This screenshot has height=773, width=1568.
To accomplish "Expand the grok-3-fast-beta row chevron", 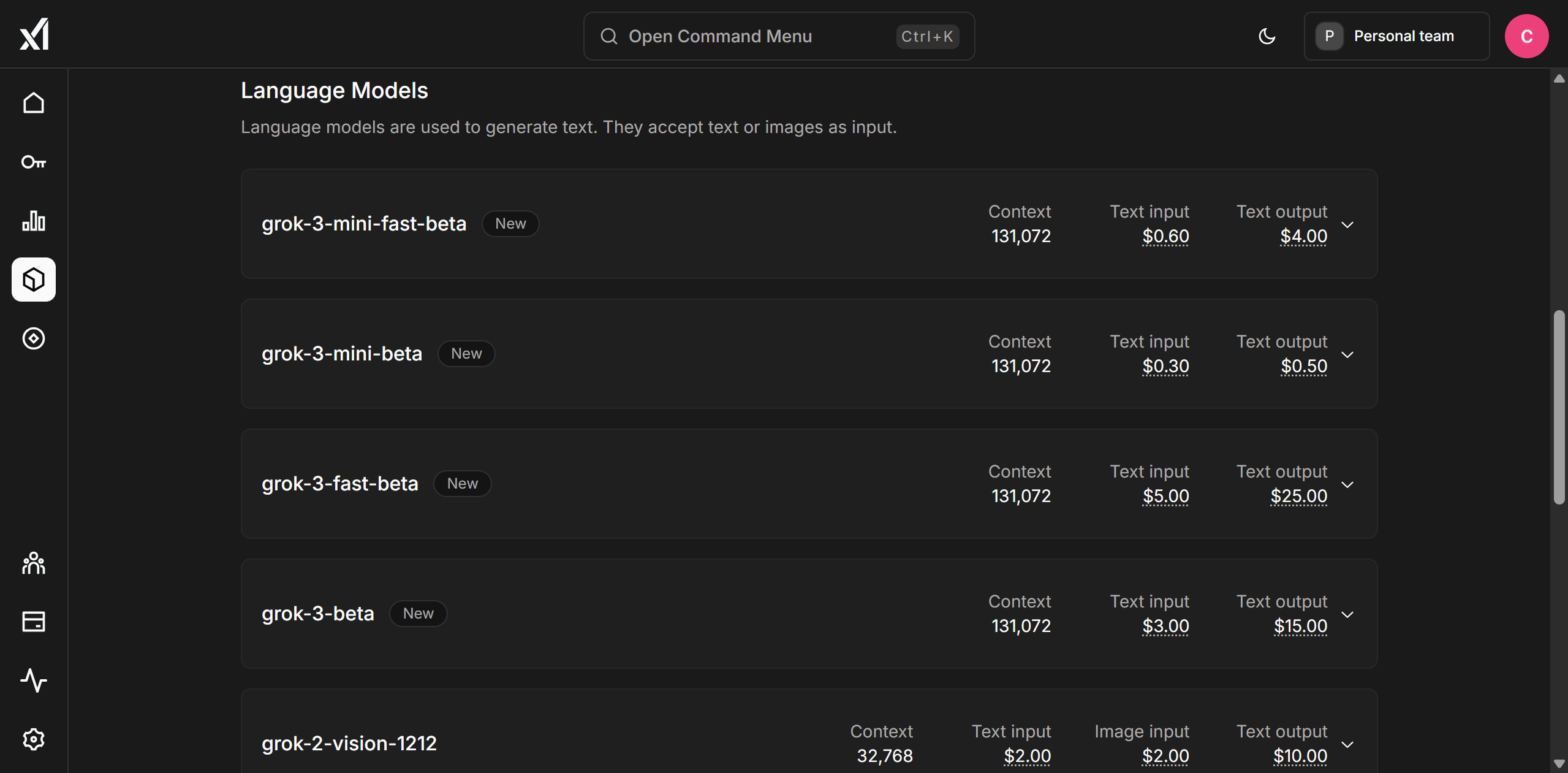I will coord(1347,484).
